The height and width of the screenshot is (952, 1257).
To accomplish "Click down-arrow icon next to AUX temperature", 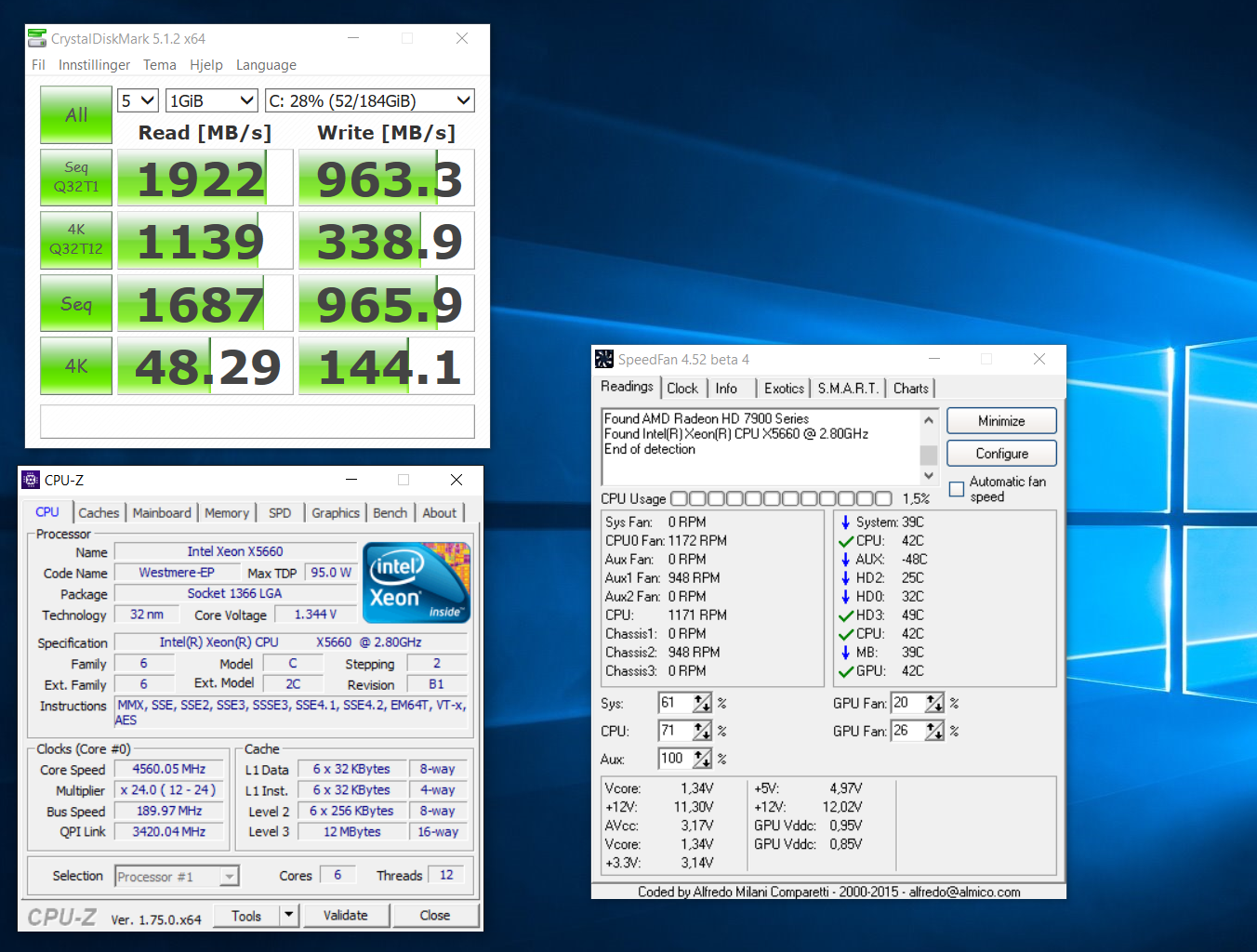I will 845,560.
